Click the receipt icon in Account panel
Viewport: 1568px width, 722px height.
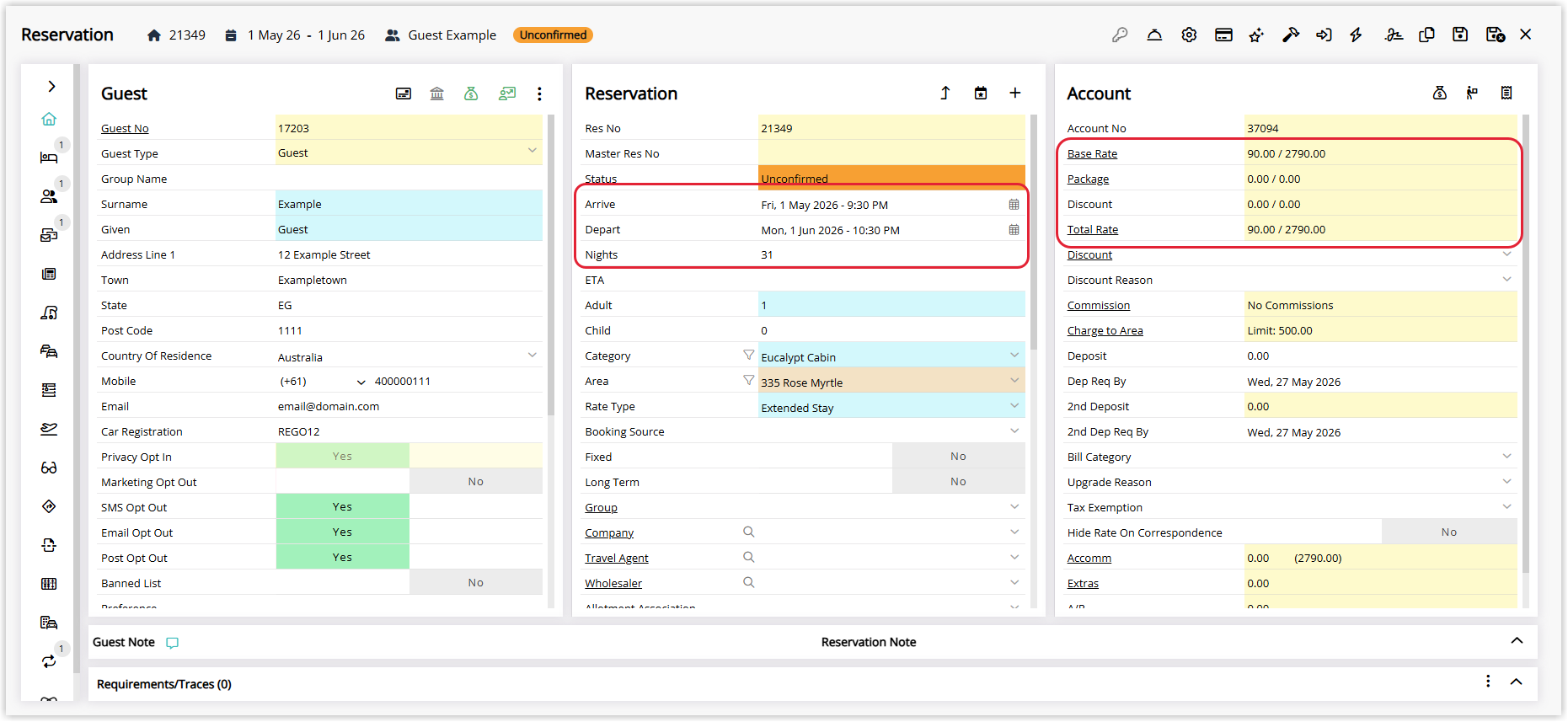click(x=1506, y=93)
